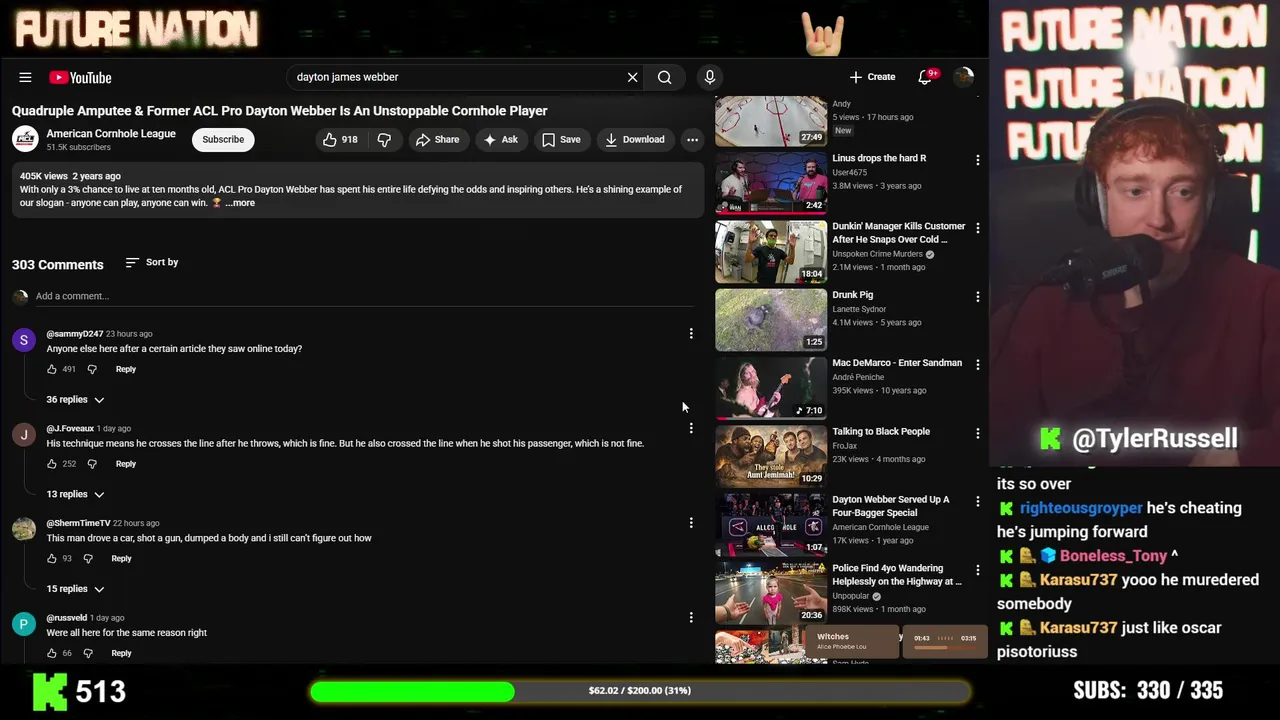
Task: Dislike the video
Action: click(x=384, y=140)
